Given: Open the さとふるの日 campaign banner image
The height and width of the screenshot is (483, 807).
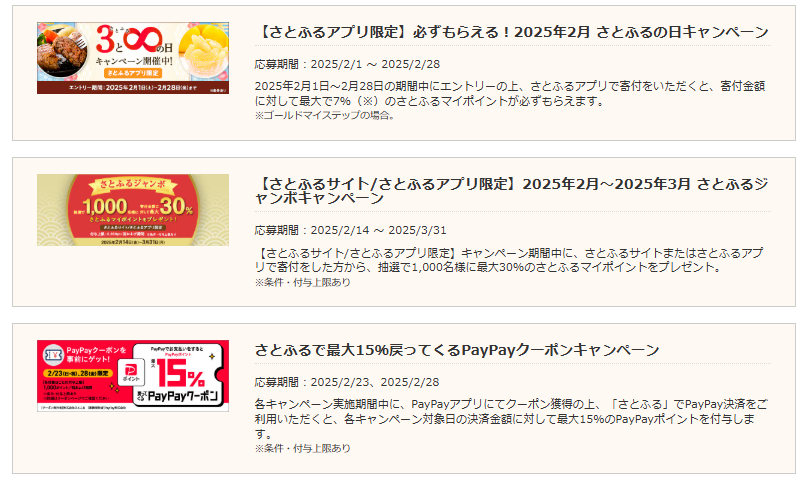Looking at the screenshot, I should click(x=133, y=58).
